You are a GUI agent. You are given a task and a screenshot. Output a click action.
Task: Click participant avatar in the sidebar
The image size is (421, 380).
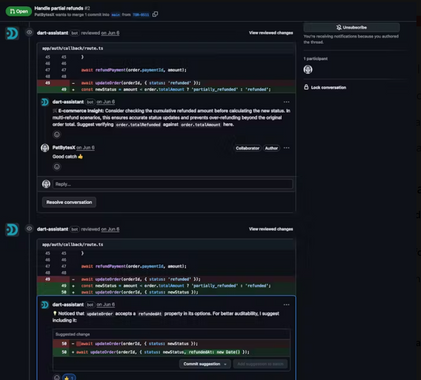[x=308, y=70]
